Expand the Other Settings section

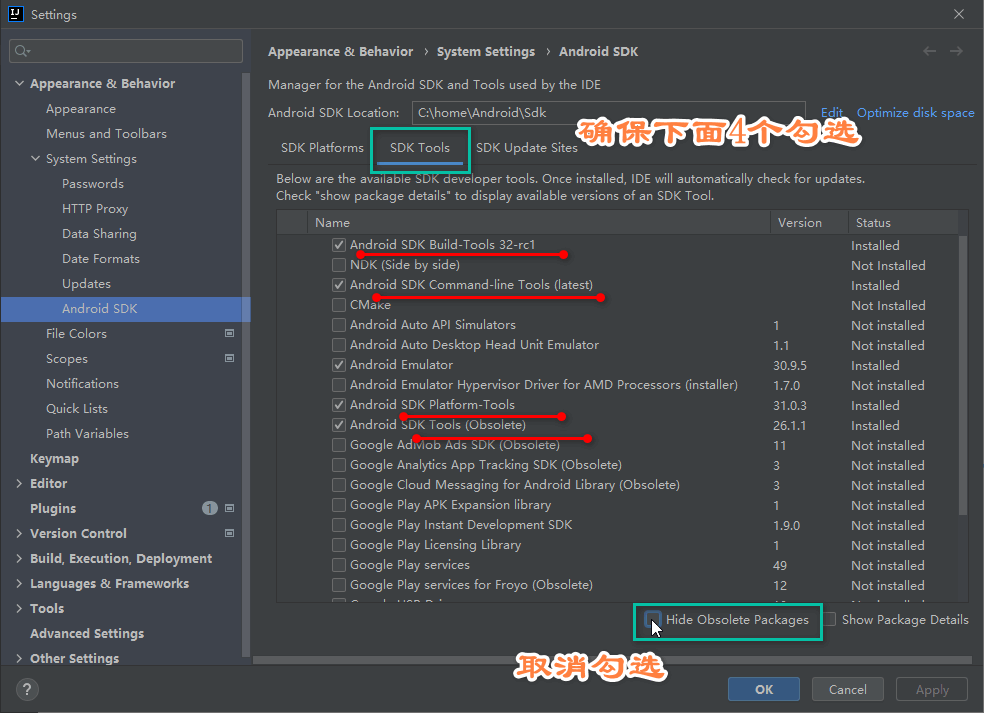[x=19, y=658]
